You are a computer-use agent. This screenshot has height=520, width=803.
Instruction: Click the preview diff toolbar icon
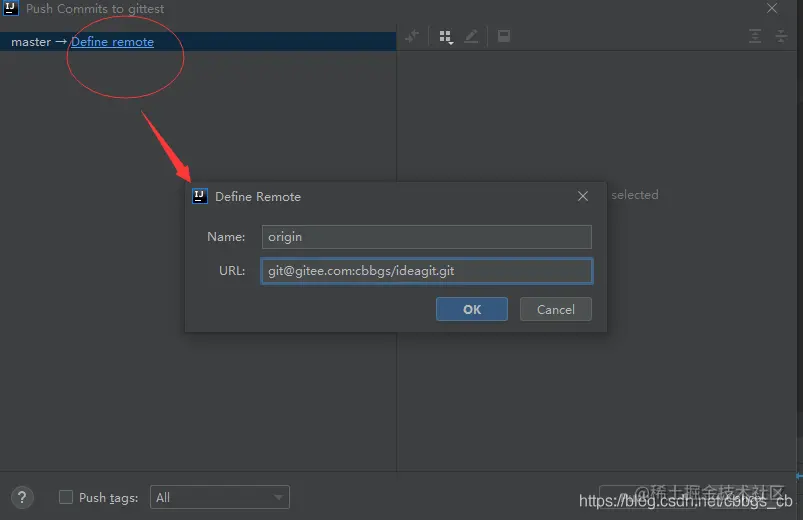[x=504, y=36]
